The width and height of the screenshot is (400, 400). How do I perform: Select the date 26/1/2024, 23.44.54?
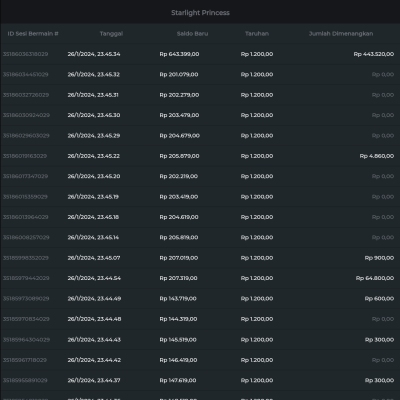click(x=94, y=278)
